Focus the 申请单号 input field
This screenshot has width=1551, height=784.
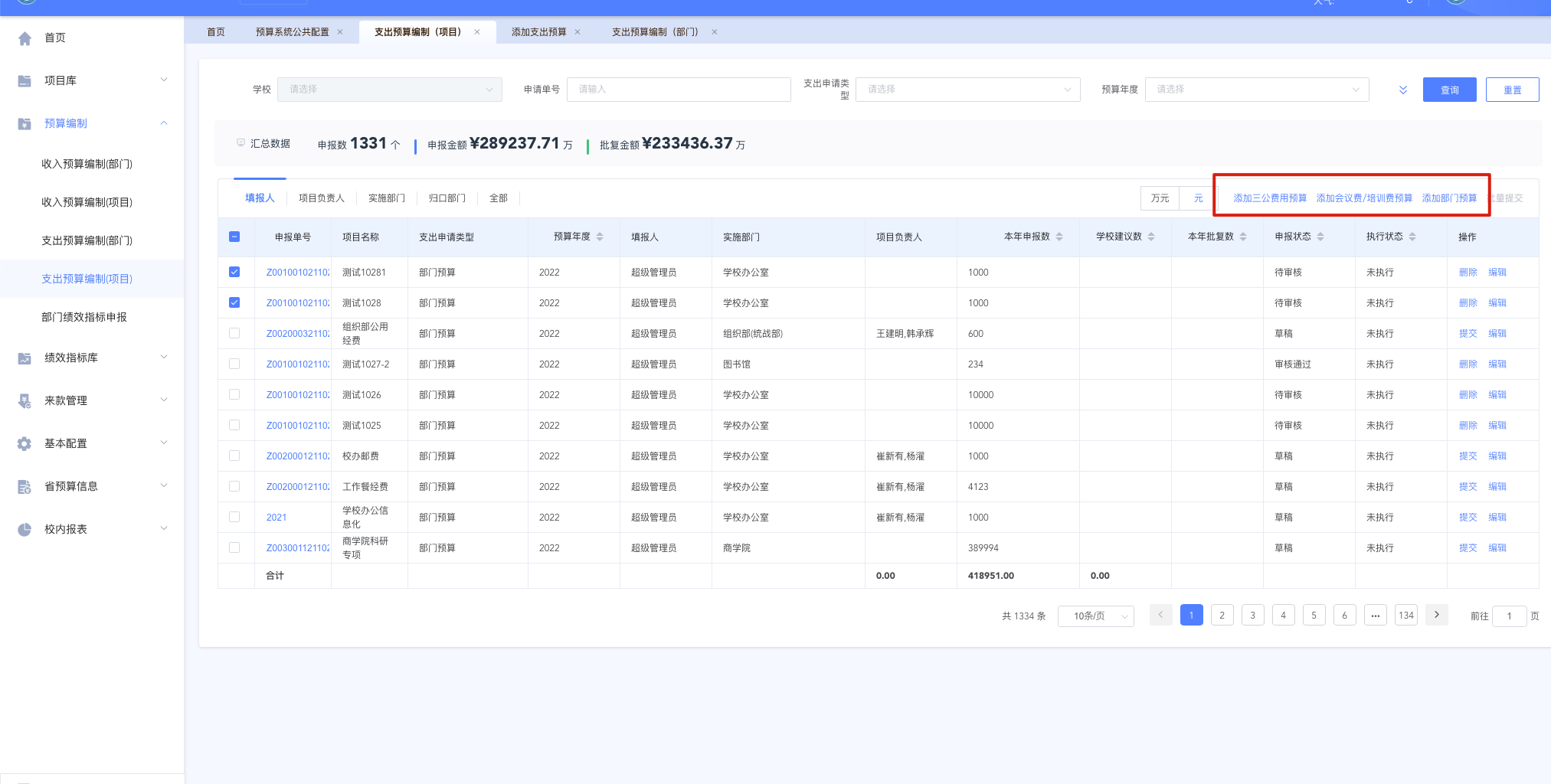[679, 90]
